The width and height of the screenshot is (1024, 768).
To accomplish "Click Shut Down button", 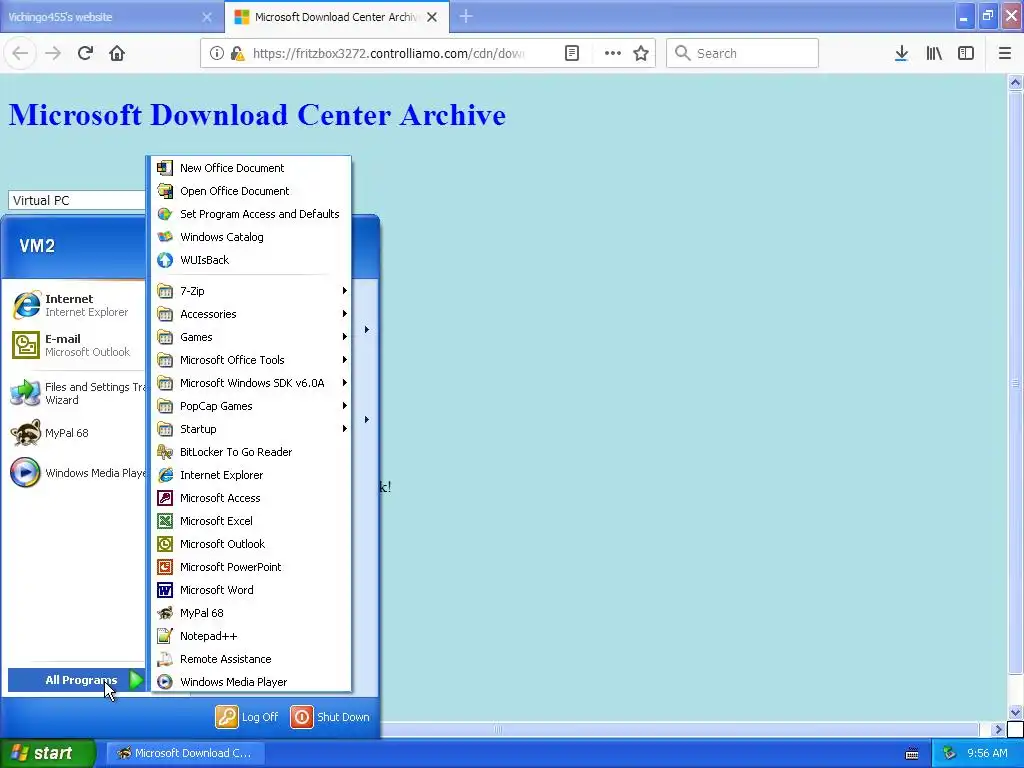I will 330,716.
